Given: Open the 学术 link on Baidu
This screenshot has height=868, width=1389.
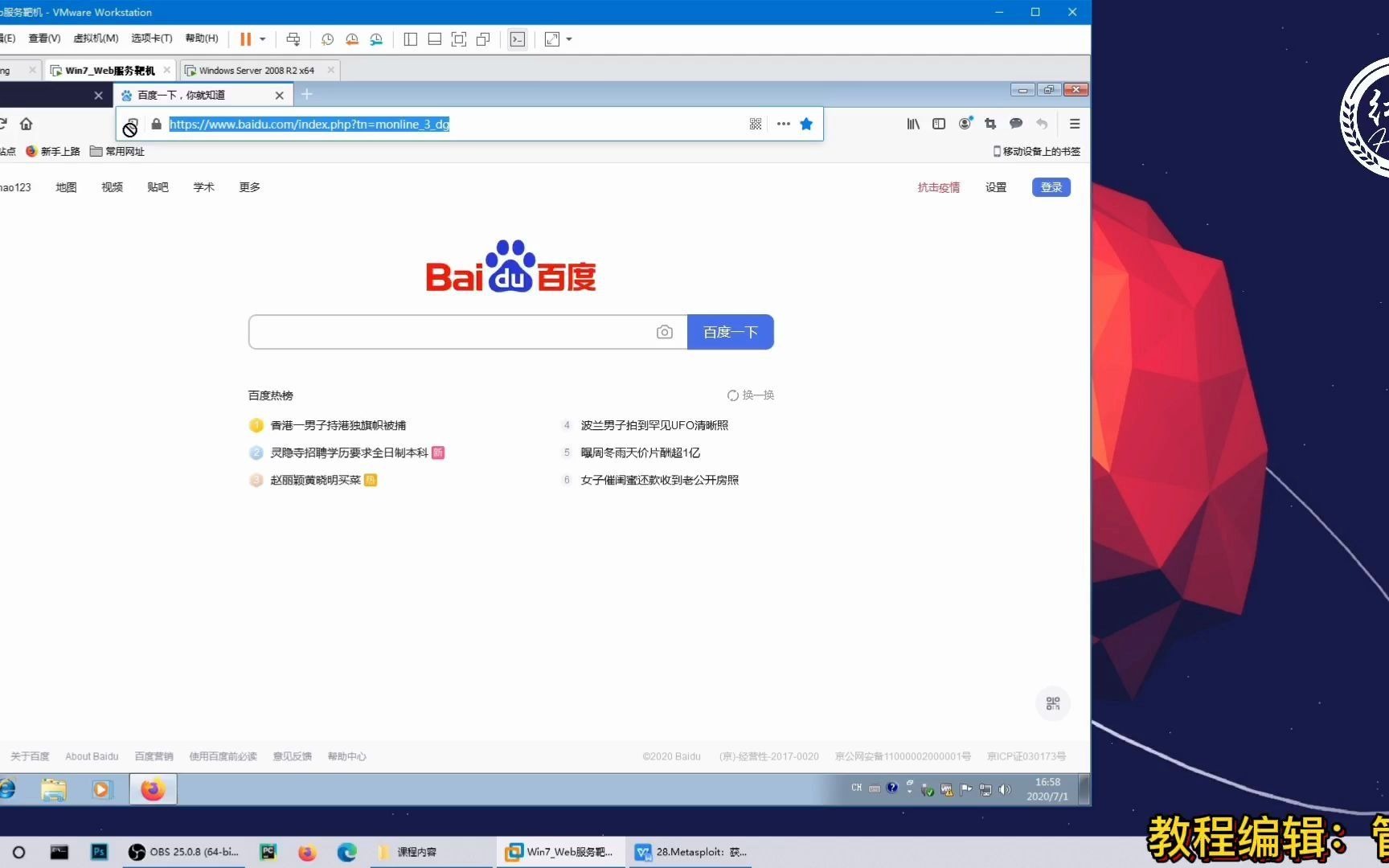Looking at the screenshot, I should 203,187.
